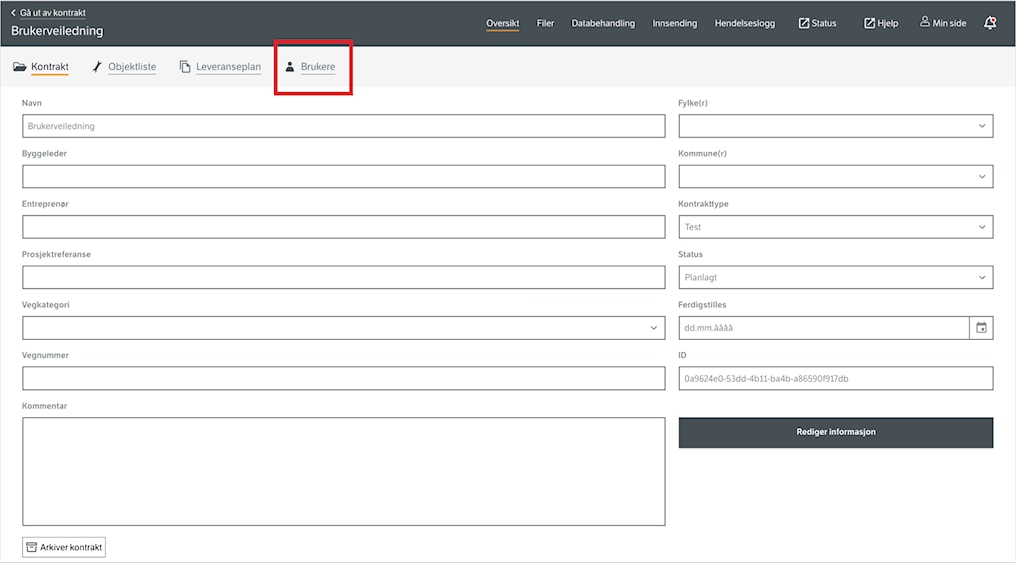Go back via Gå ut av kontrakt

(x=49, y=12)
